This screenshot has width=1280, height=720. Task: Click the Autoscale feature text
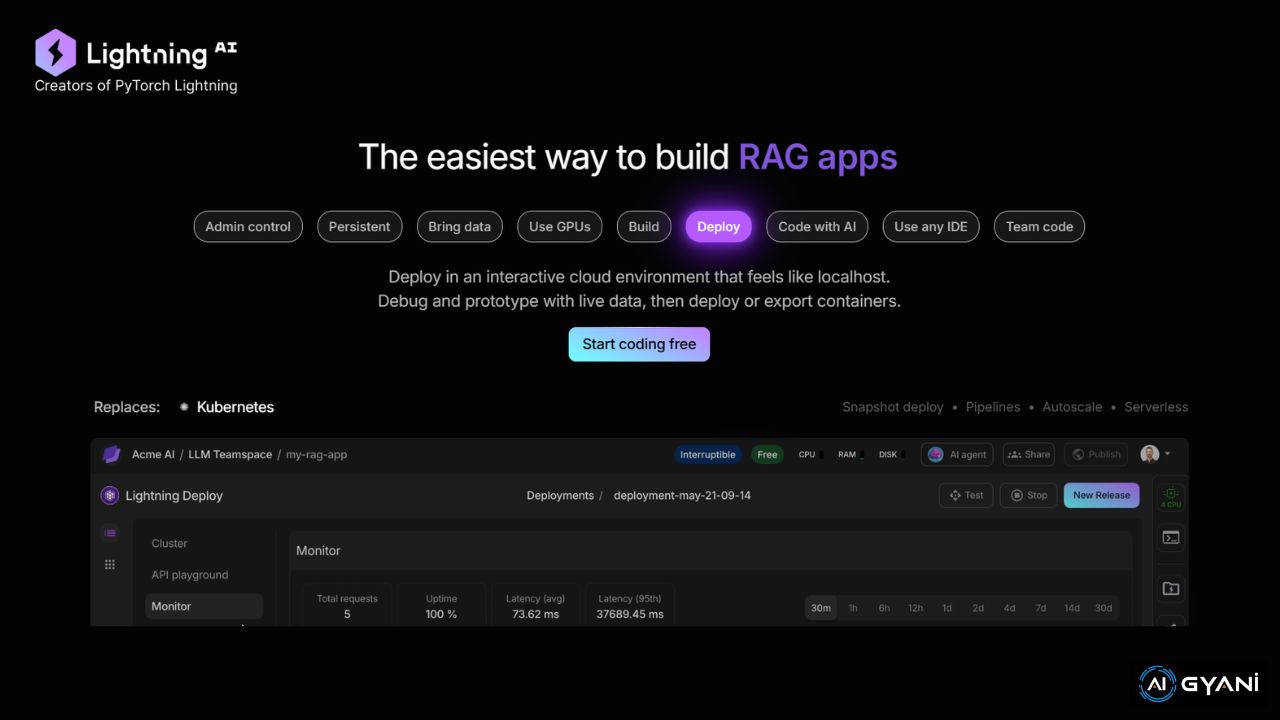(x=1072, y=407)
